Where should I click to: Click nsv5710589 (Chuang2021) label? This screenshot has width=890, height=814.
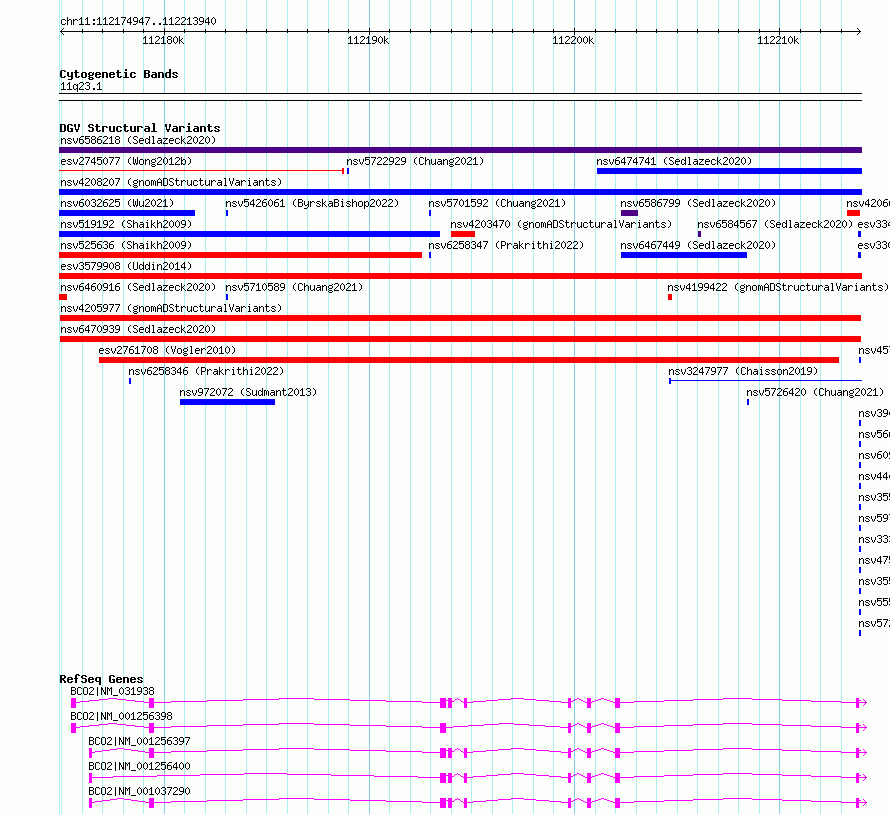pyautogui.click(x=294, y=287)
